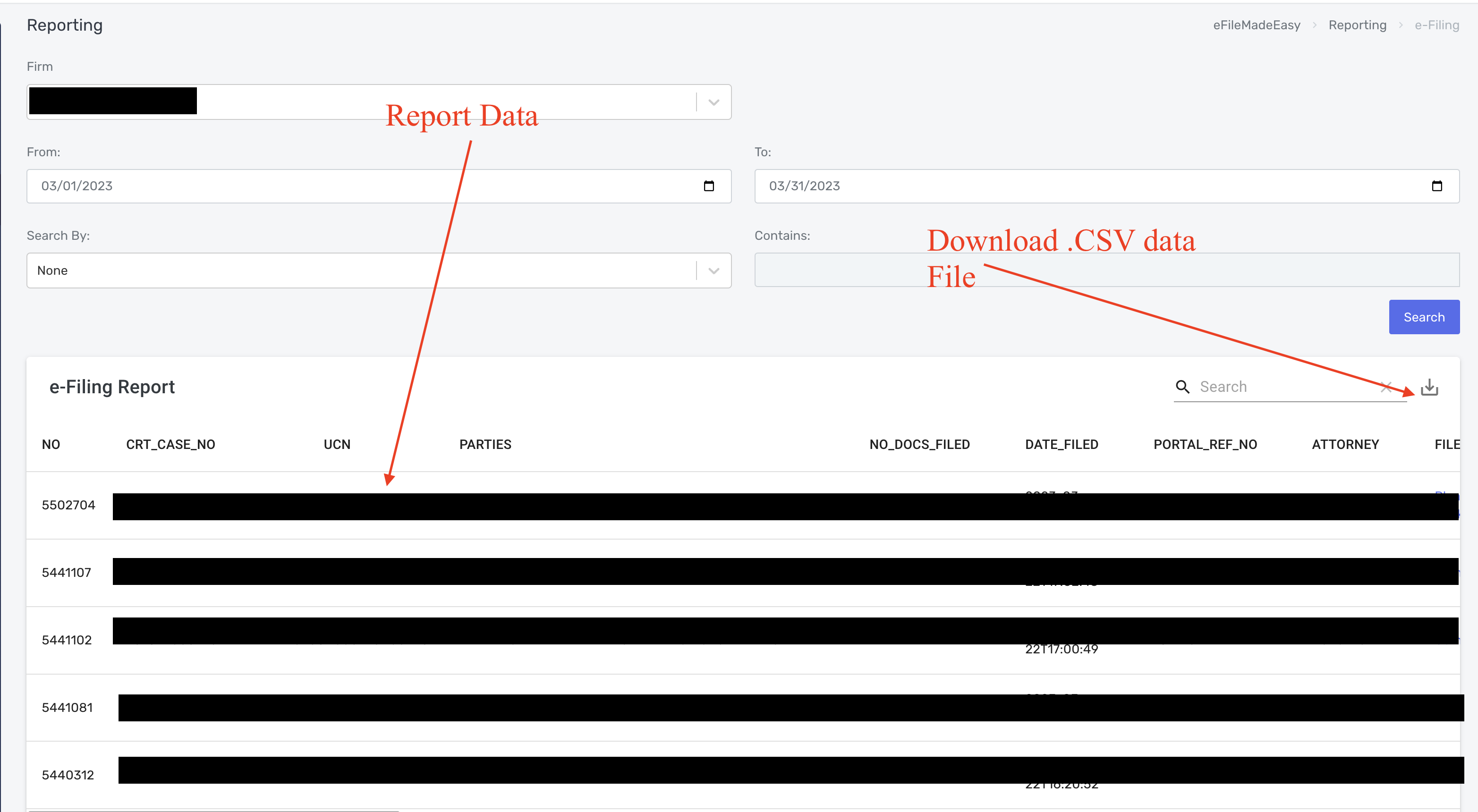The image size is (1478, 812).
Task: Sort by CRT_CASE_NO column header
Action: [170, 444]
